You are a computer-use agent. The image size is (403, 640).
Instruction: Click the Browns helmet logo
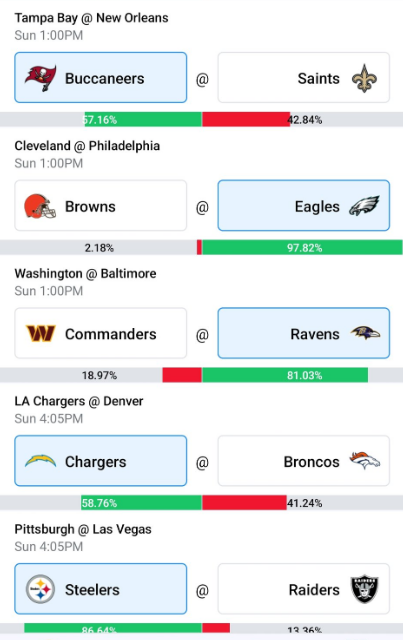pyautogui.click(x=40, y=206)
